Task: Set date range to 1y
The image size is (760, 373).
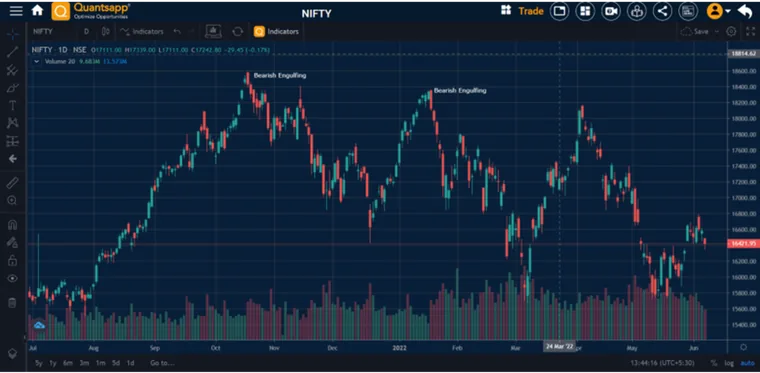Action: [53, 363]
